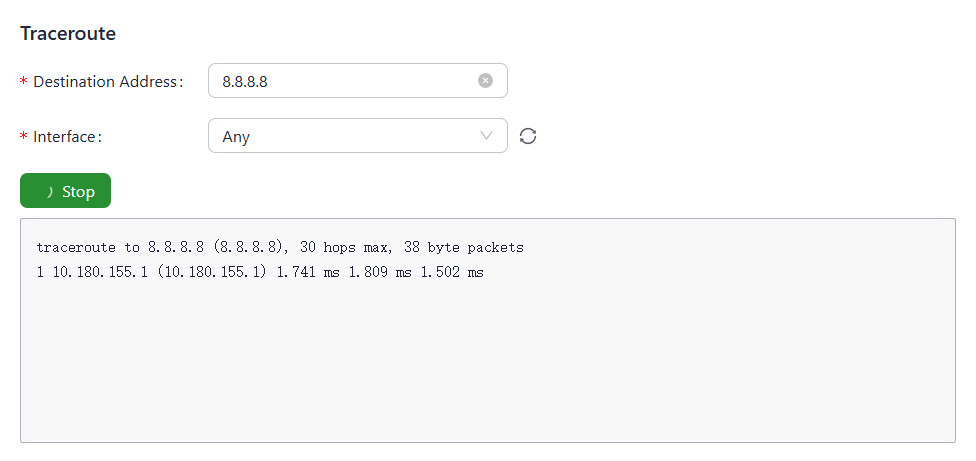Click the empty area of the output box
This screenshot has height=461, width=976.
(487, 370)
